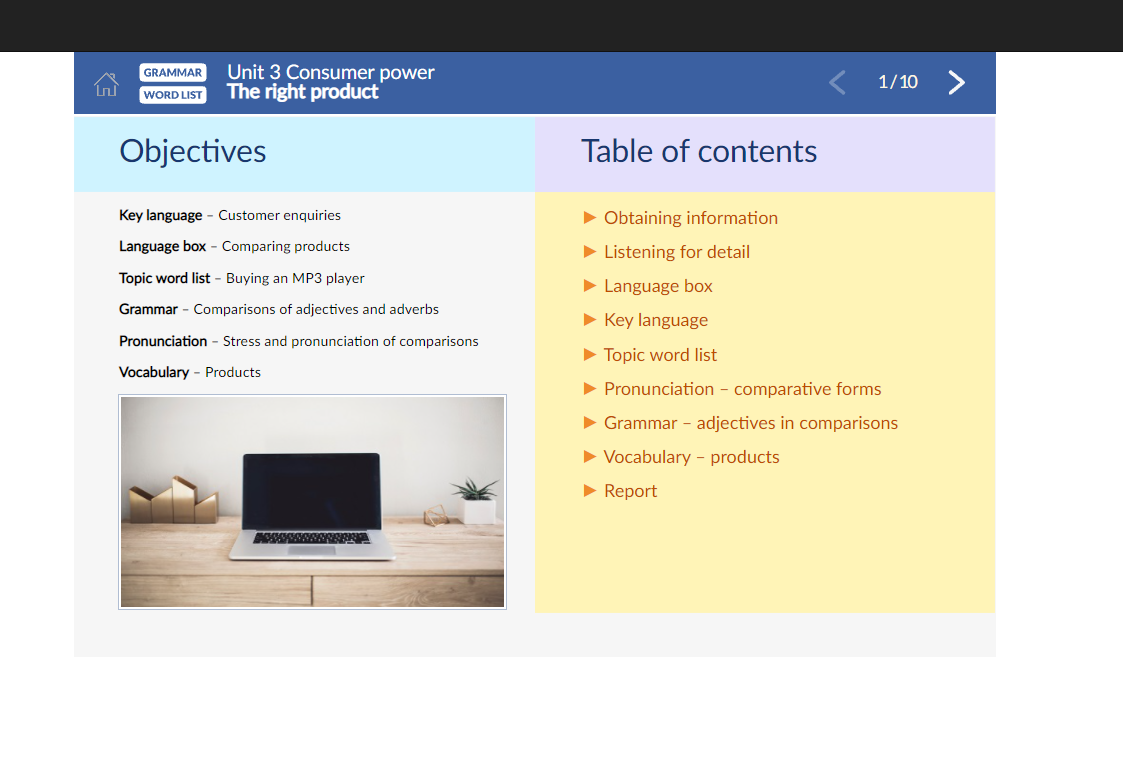Click arrow bullet beside Contents' Topic word list
The width and height of the screenshot is (1123, 777).
pos(590,354)
